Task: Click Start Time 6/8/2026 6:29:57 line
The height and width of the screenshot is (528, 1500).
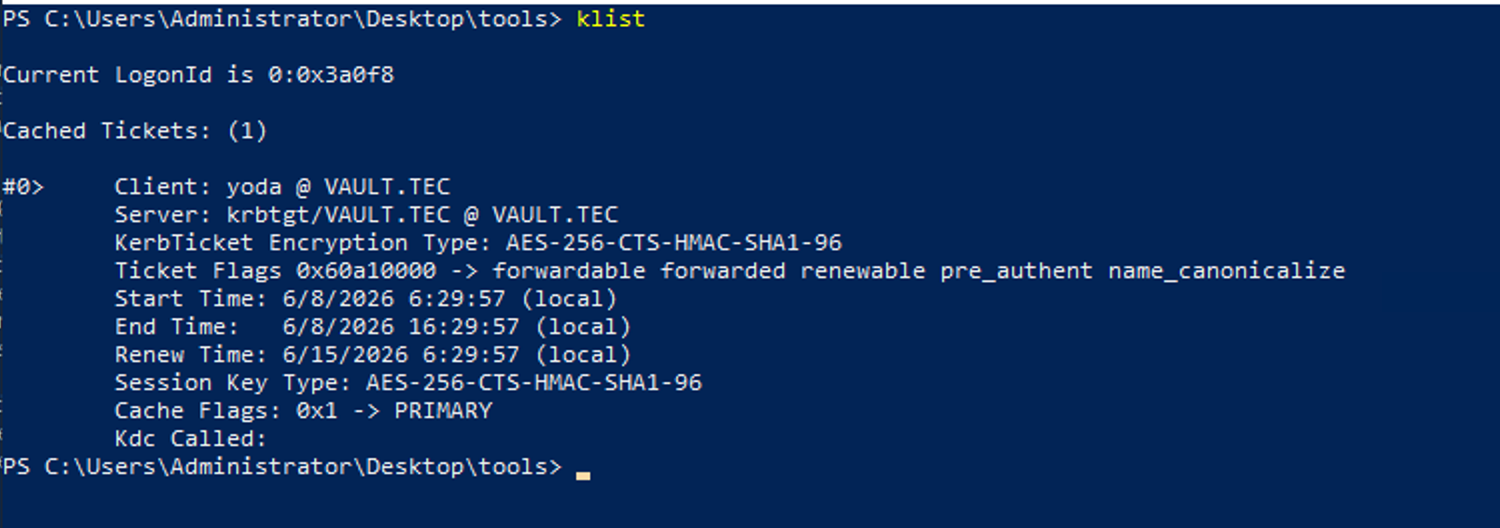Action: 366,299
